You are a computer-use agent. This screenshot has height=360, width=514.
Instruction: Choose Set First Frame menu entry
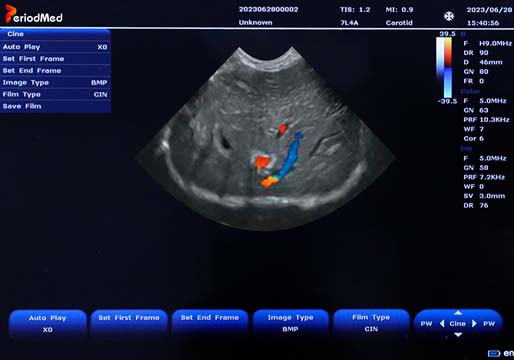click(x=55, y=59)
